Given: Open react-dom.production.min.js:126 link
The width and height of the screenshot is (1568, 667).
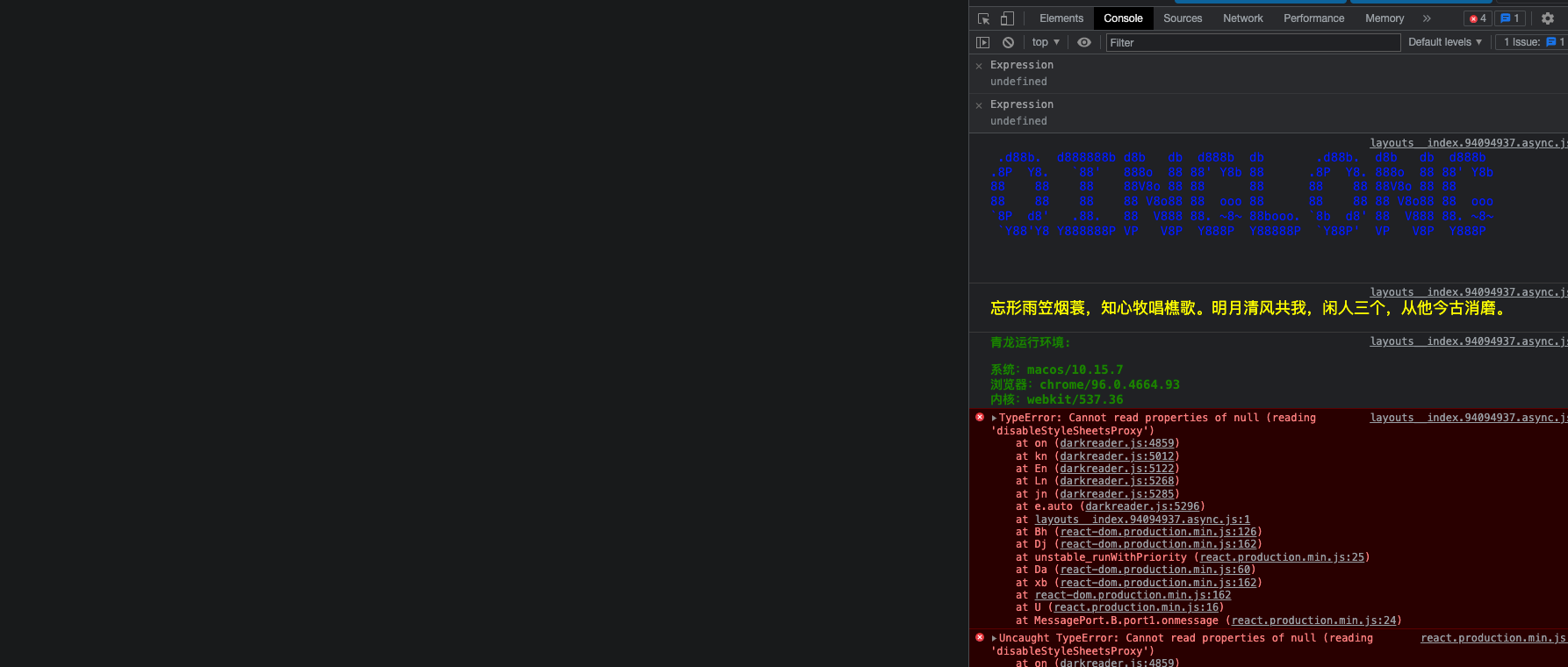Looking at the screenshot, I should (x=1158, y=532).
